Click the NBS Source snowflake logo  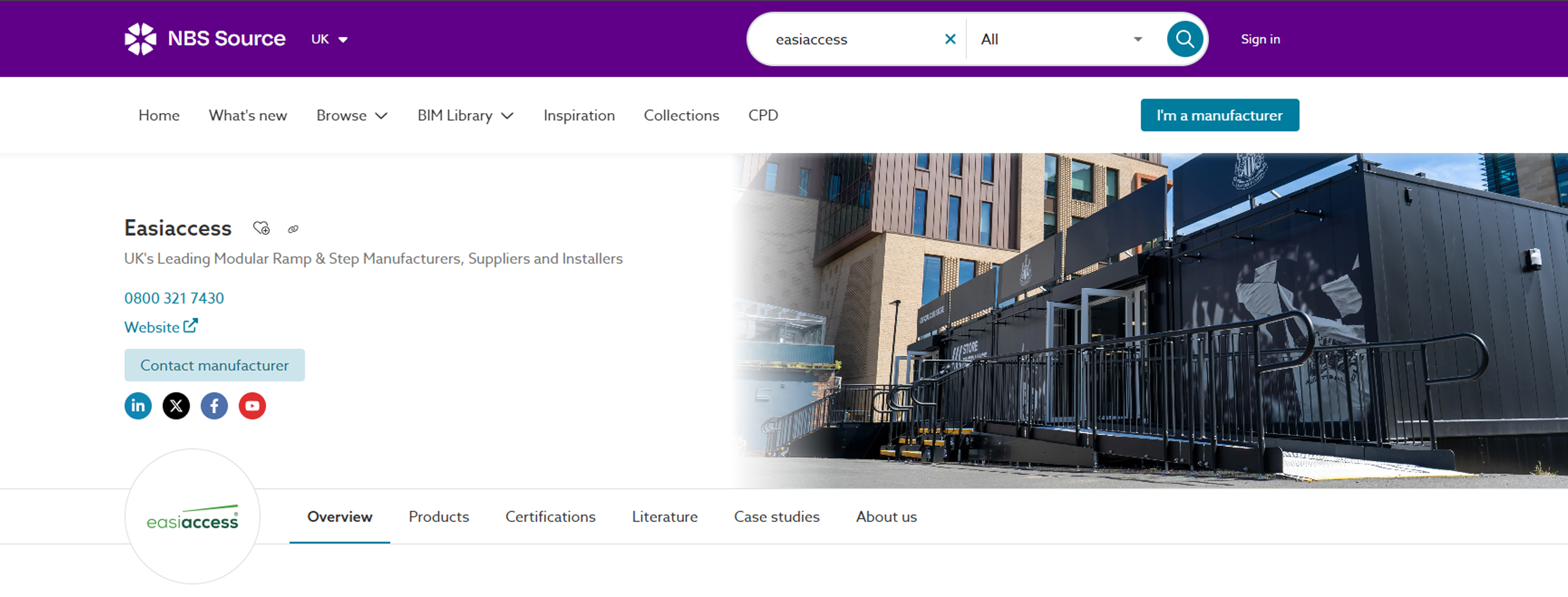(140, 39)
